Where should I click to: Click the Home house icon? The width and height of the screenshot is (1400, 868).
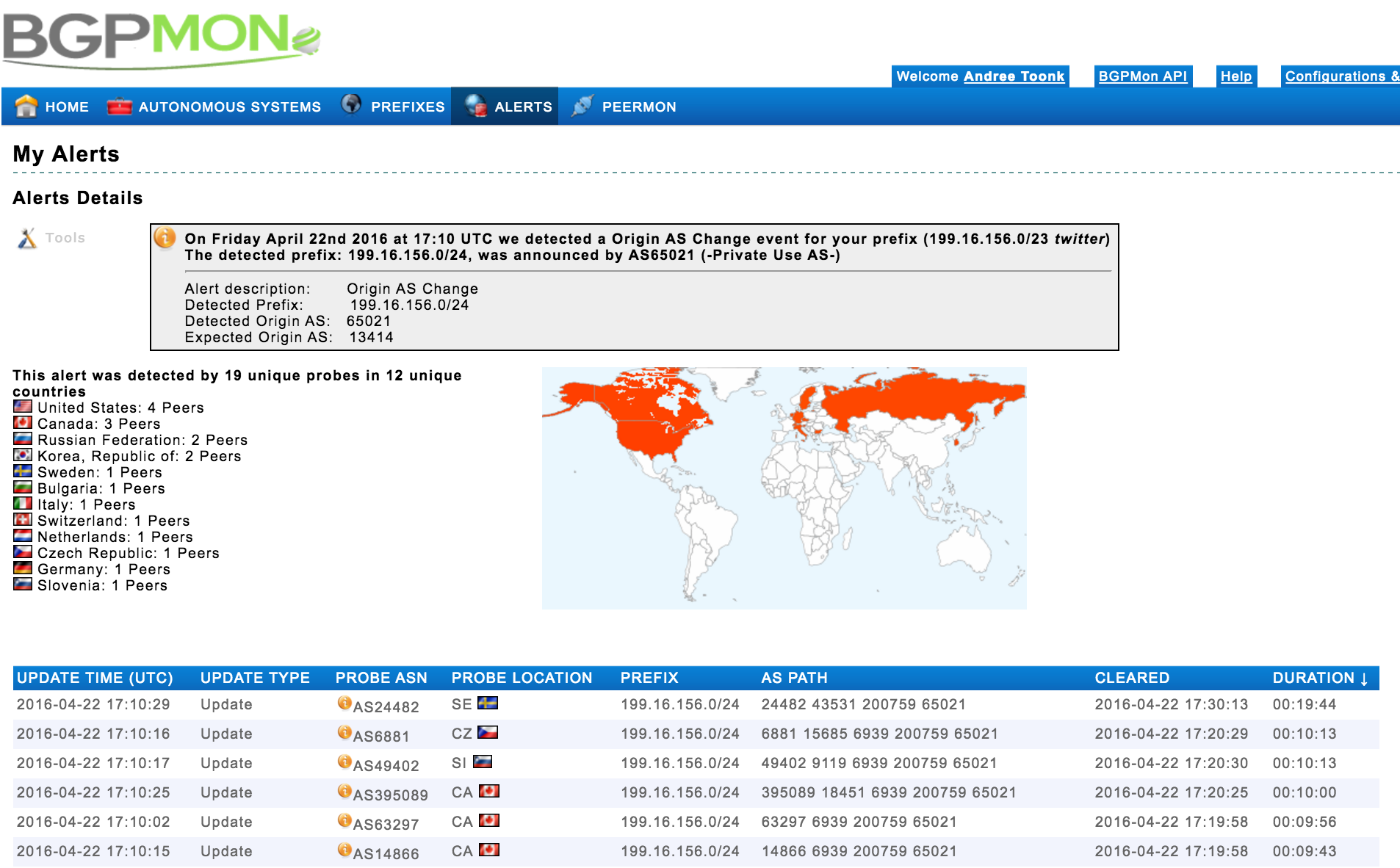pos(26,106)
